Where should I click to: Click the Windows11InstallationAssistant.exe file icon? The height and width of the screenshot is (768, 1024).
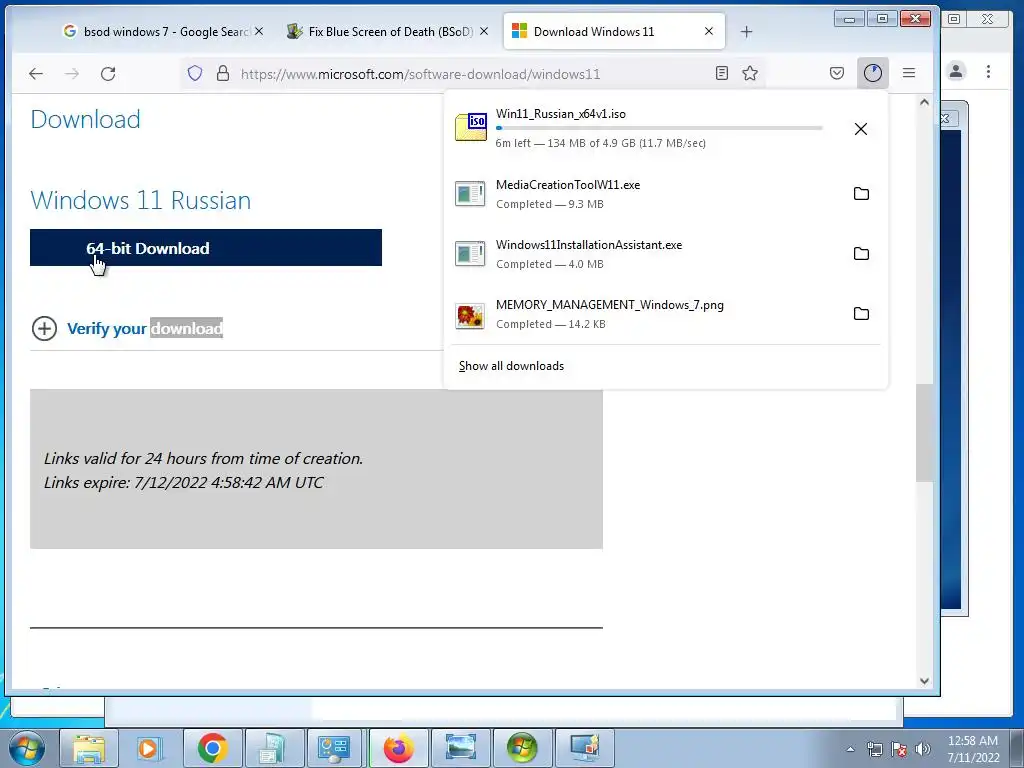[470, 254]
